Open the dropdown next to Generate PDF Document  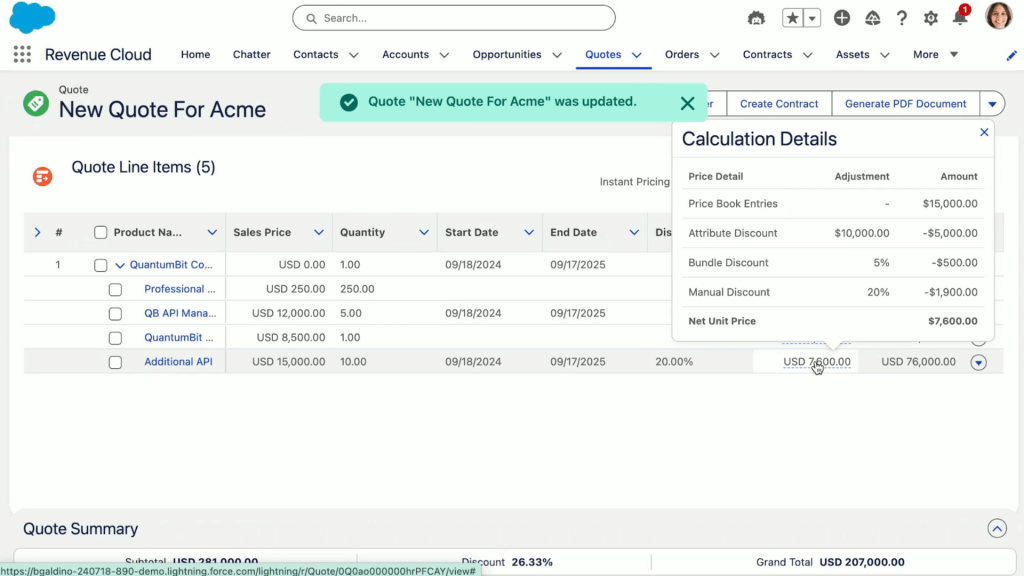(x=993, y=103)
